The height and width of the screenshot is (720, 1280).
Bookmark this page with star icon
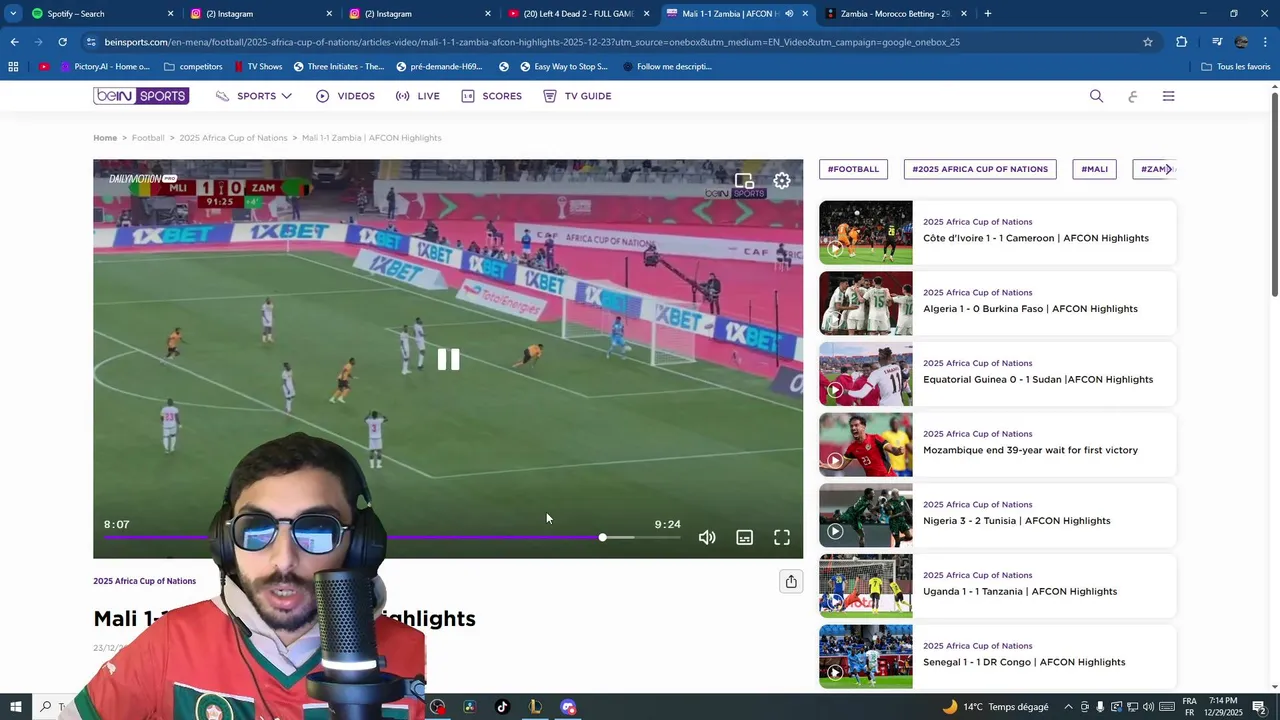(1148, 42)
